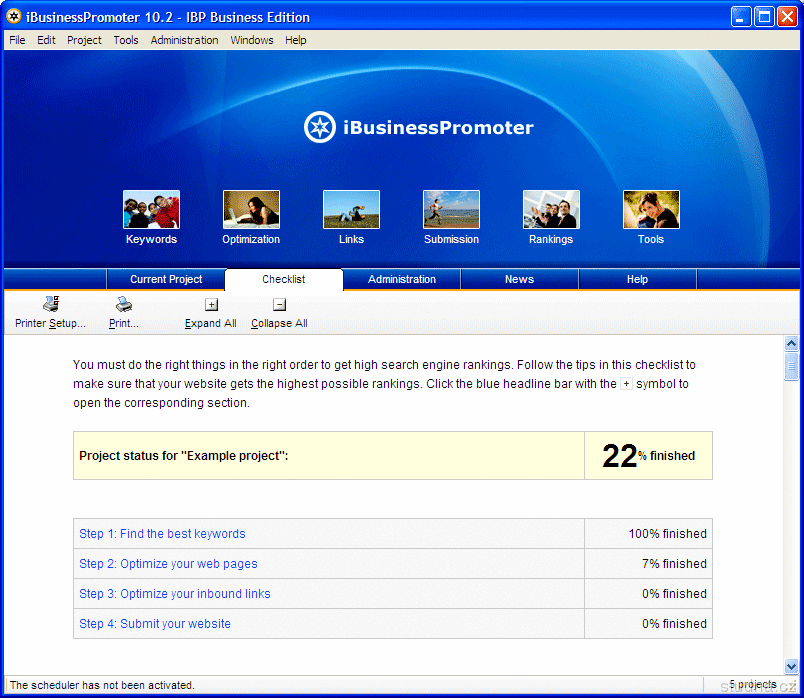Open the Optimization module icon
Screen dimensions: 804x698
251,210
